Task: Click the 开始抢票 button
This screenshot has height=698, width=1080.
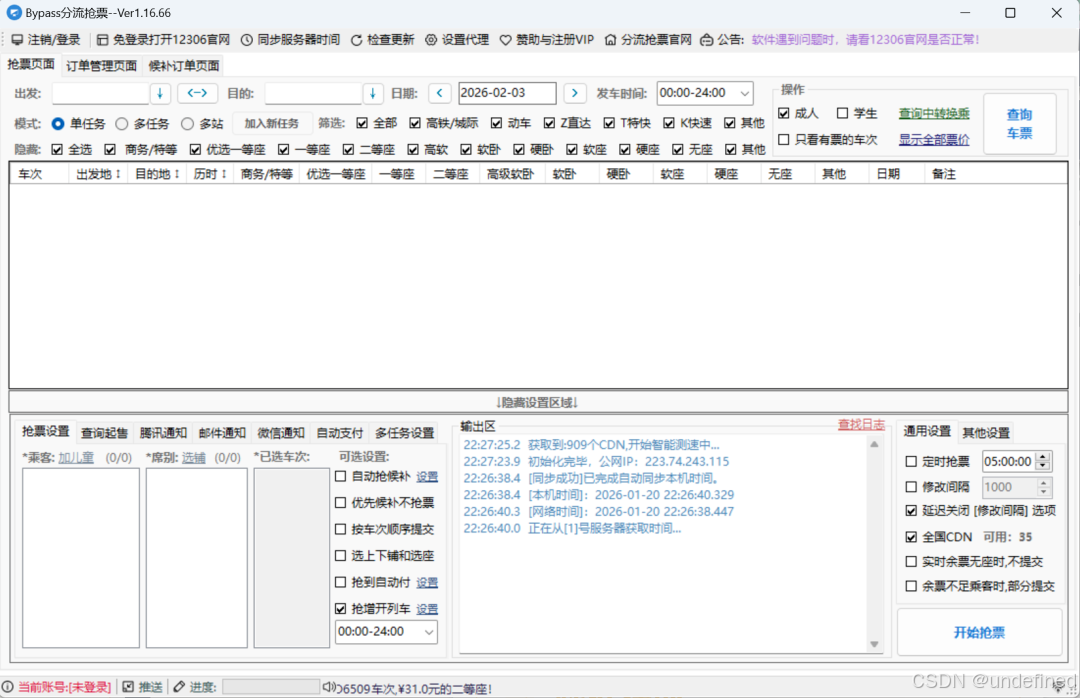Action: (979, 633)
